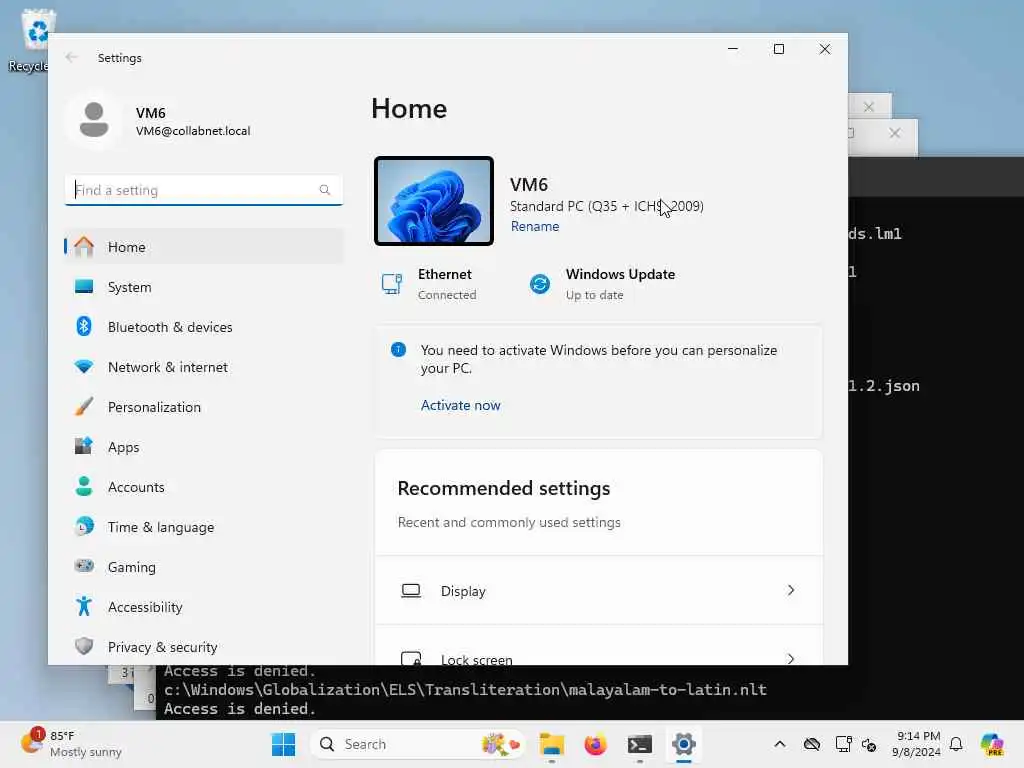Click the information icon in the activation notice

click(398, 349)
